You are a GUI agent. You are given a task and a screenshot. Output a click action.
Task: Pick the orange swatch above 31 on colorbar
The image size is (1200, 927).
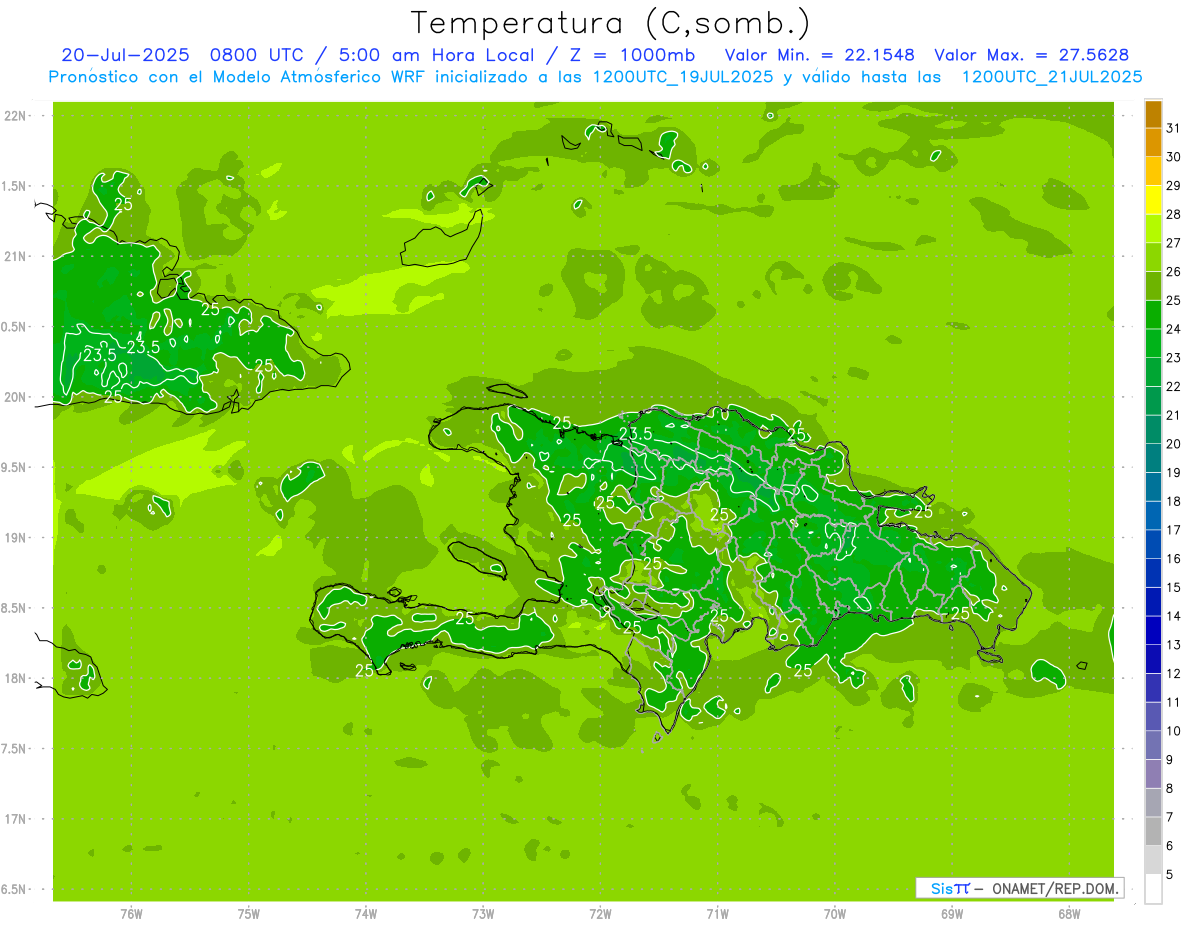(1153, 114)
